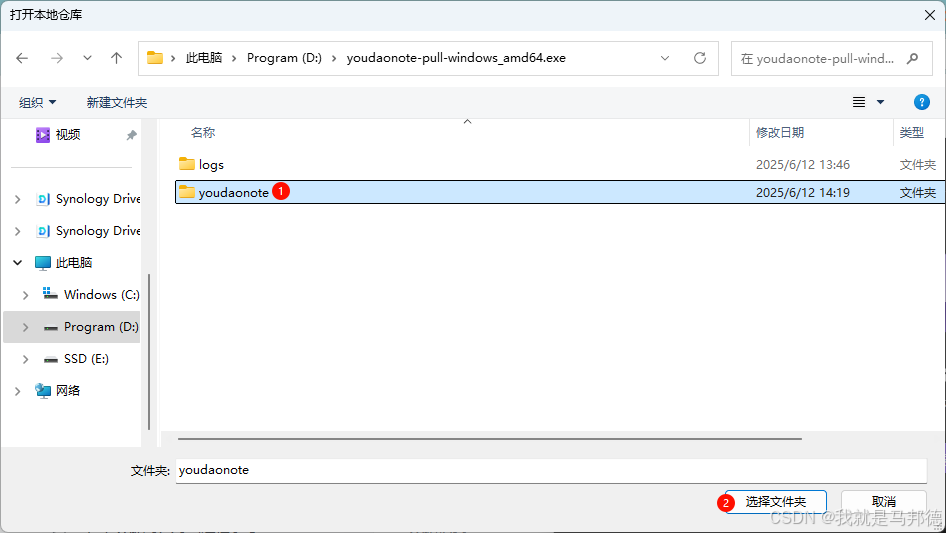Screen dimensions: 946x533
Task: Click the folder icon in address bar
Action: click(155, 58)
